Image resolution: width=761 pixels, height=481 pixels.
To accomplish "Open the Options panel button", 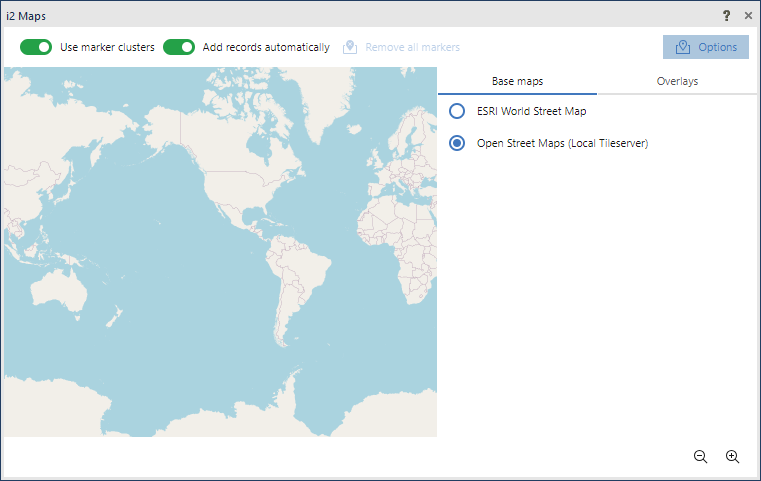I will tap(706, 47).
